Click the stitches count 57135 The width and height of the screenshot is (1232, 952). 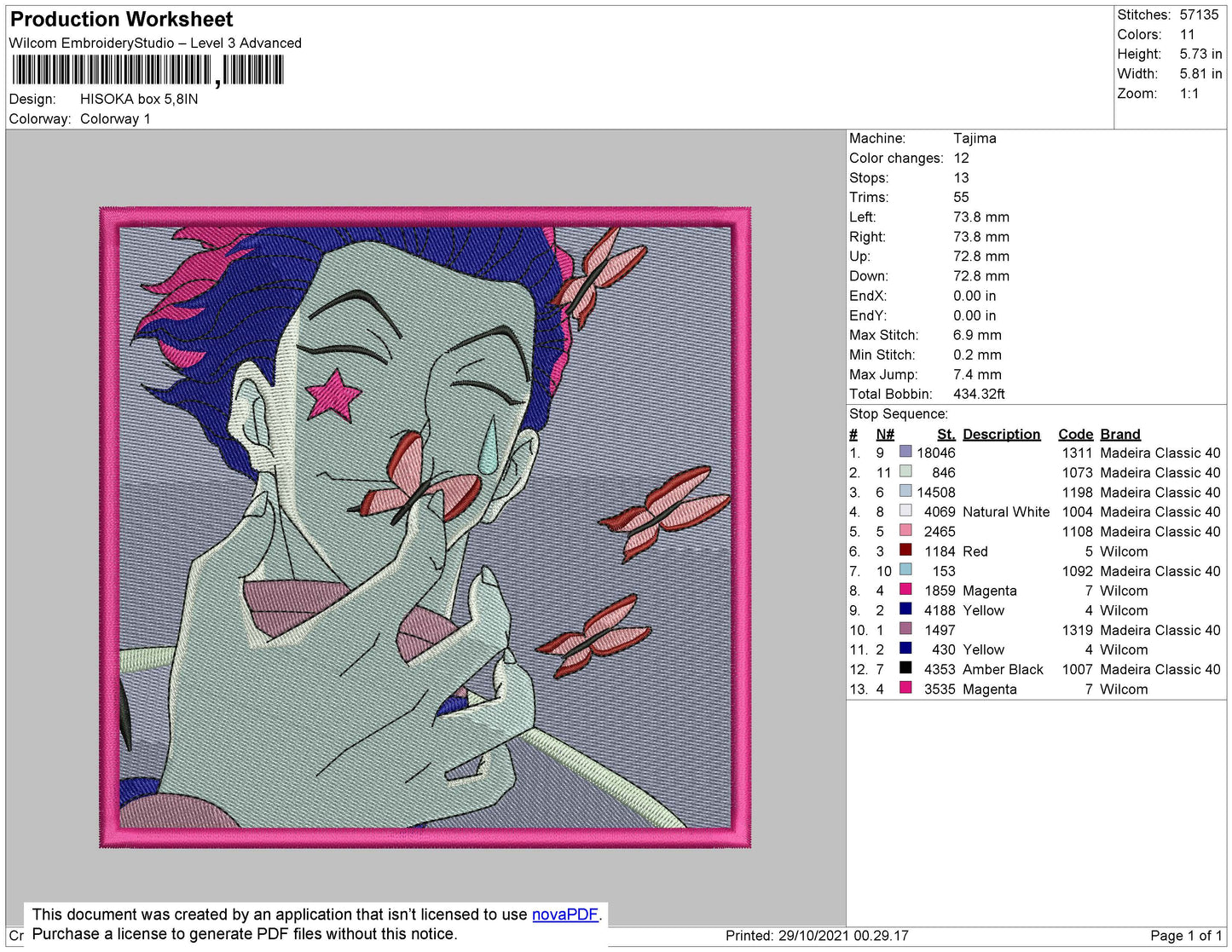[1199, 14]
